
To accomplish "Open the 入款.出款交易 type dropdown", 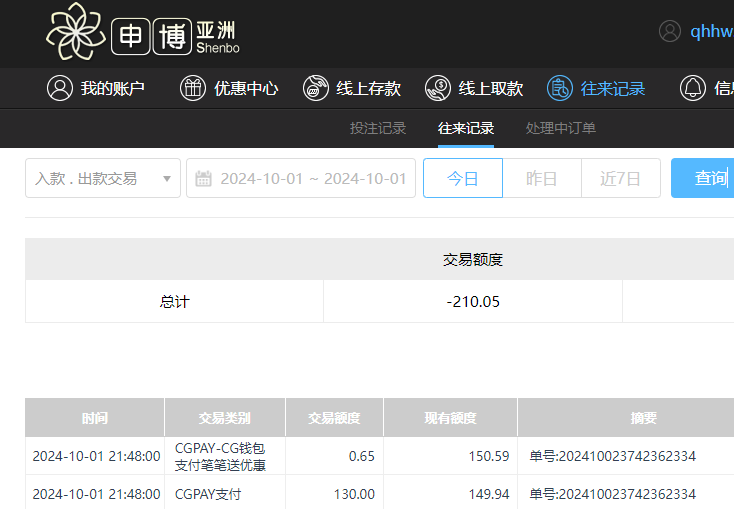I will click(x=102, y=179).
